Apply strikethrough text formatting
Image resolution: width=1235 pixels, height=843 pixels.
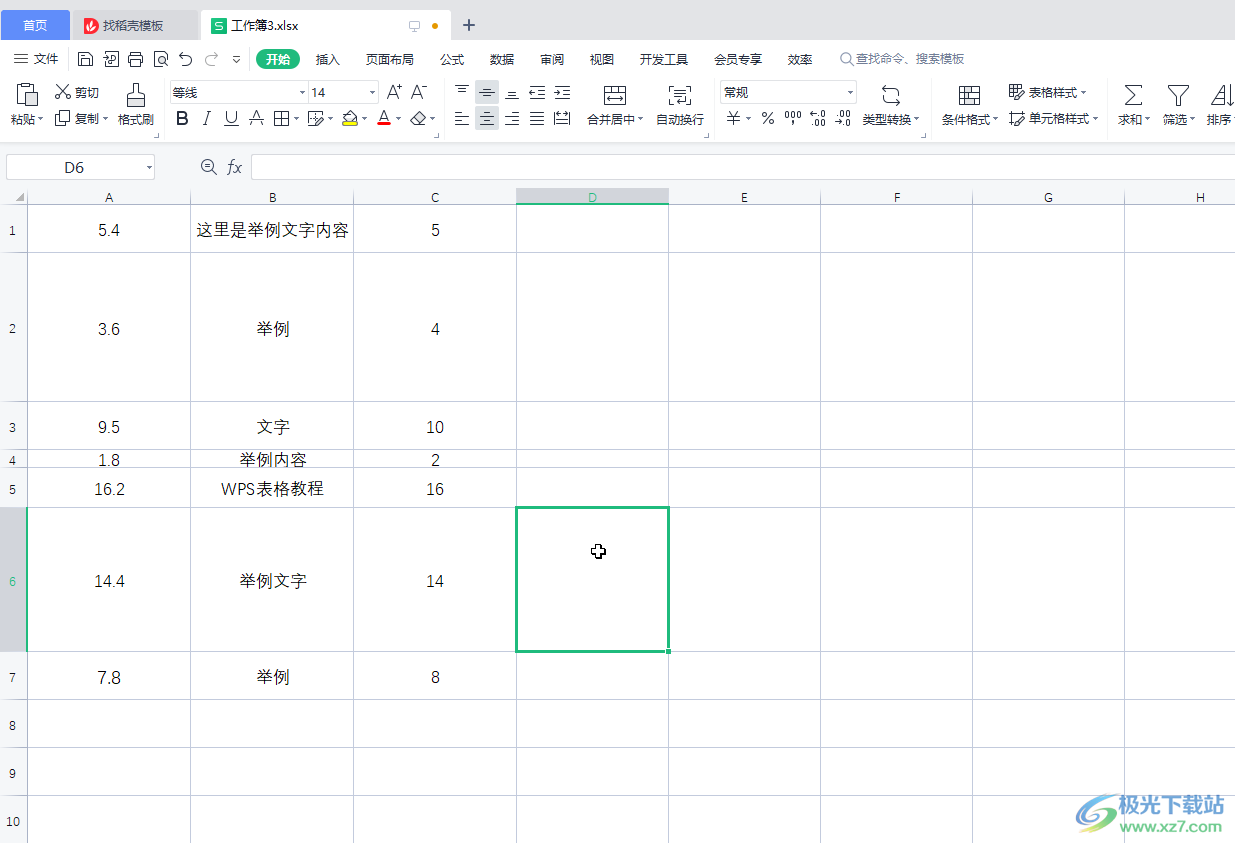click(x=256, y=119)
